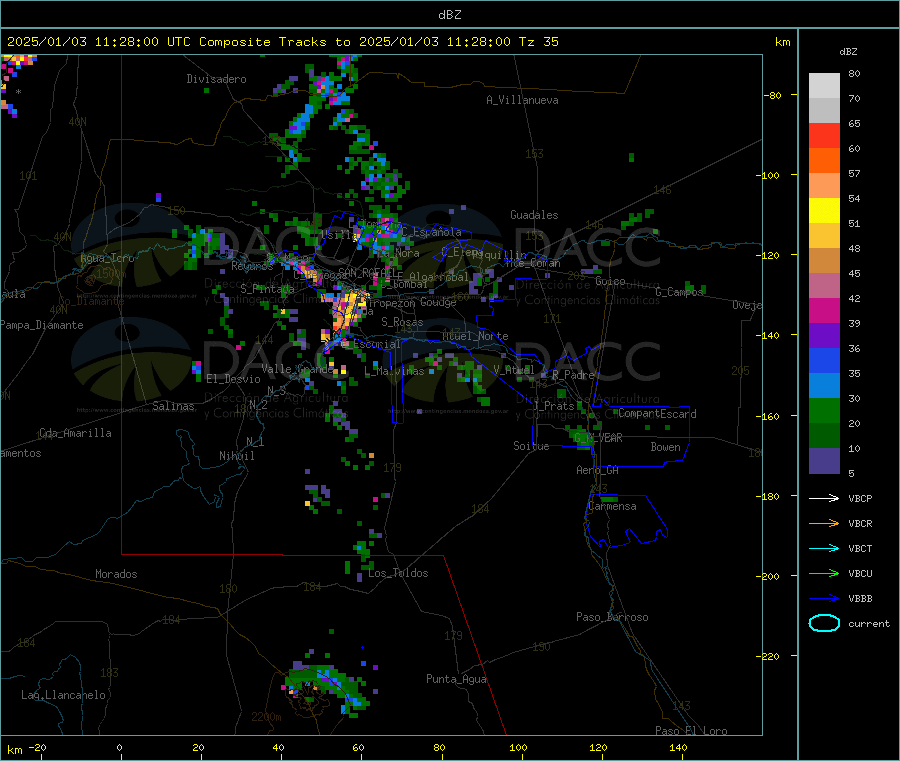Click the 'S_Rosas' map label
The image size is (900, 761).
(402, 322)
